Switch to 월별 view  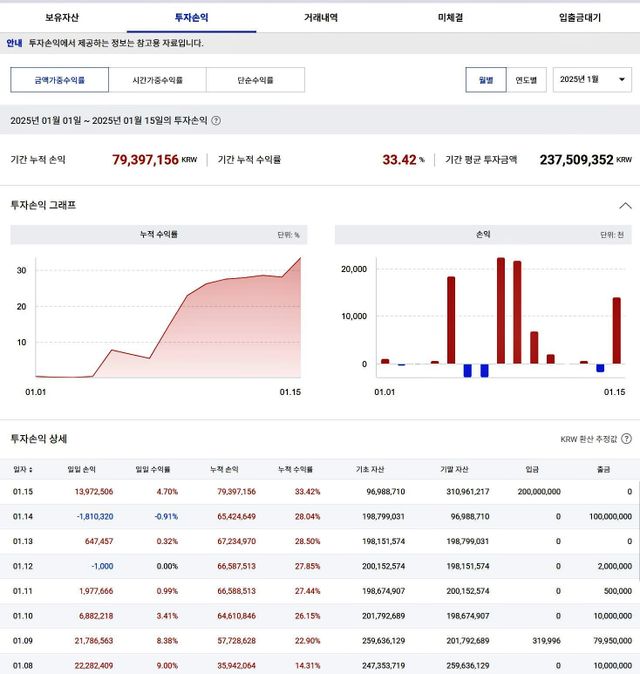coord(485,80)
